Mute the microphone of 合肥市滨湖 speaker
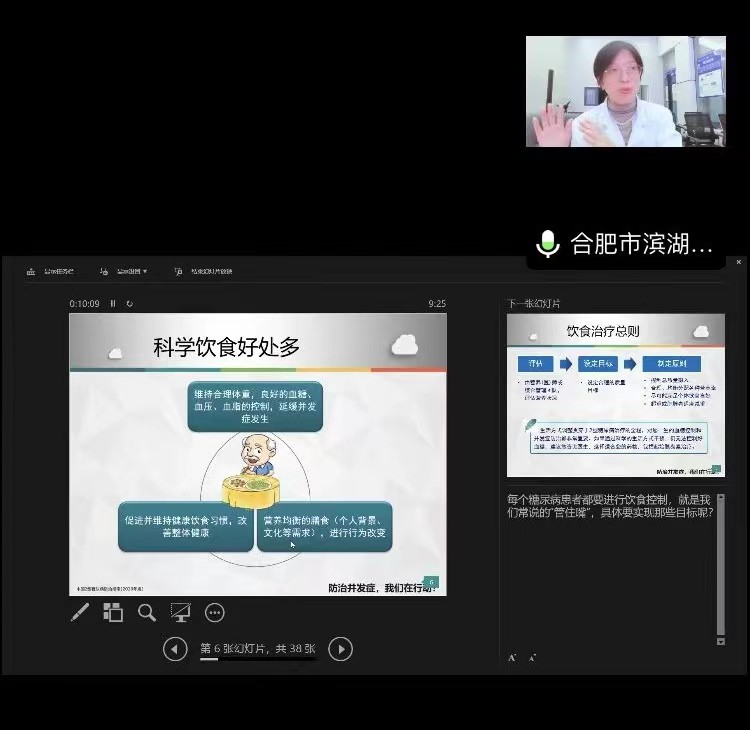Image resolution: width=750 pixels, height=730 pixels. [x=547, y=244]
